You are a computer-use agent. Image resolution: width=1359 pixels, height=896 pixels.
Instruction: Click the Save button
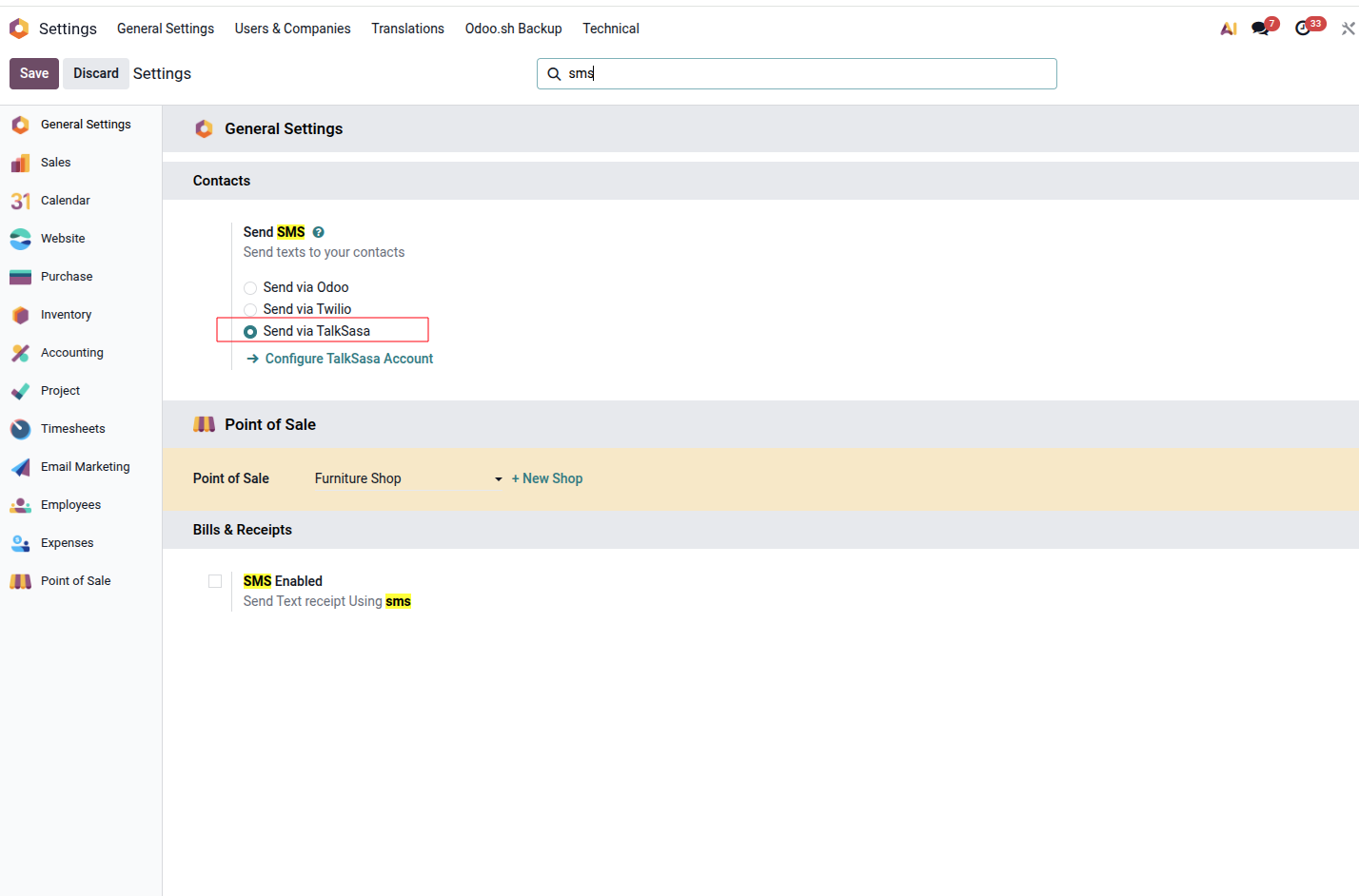pyautogui.click(x=34, y=73)
